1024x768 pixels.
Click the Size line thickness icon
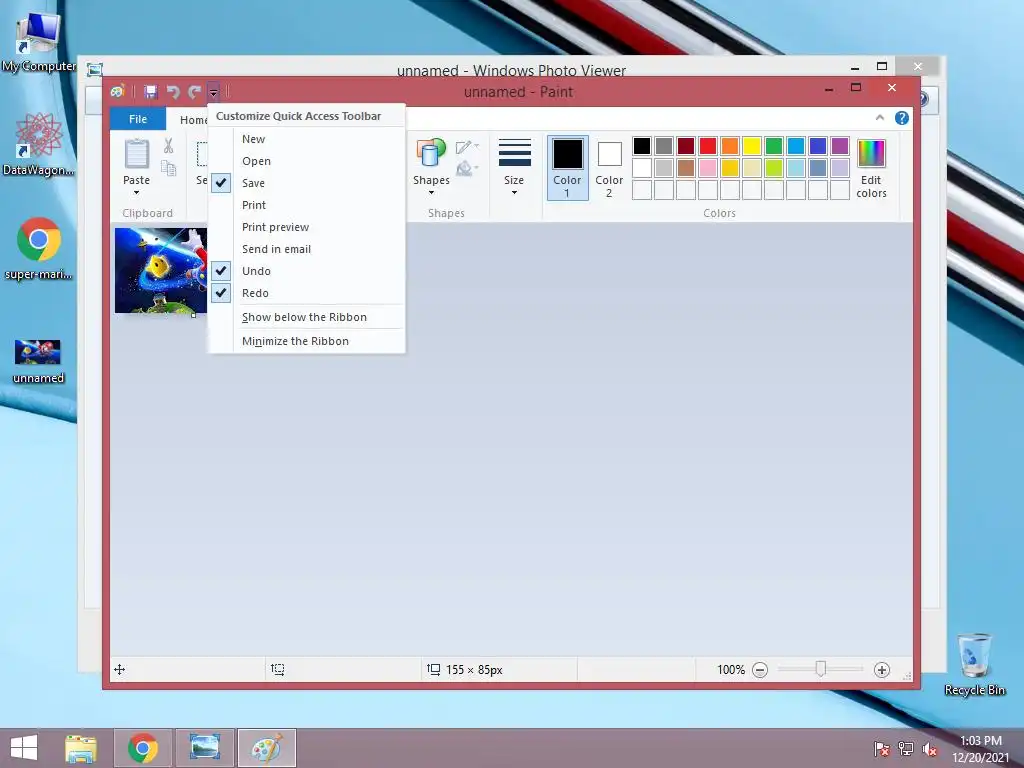514,153
